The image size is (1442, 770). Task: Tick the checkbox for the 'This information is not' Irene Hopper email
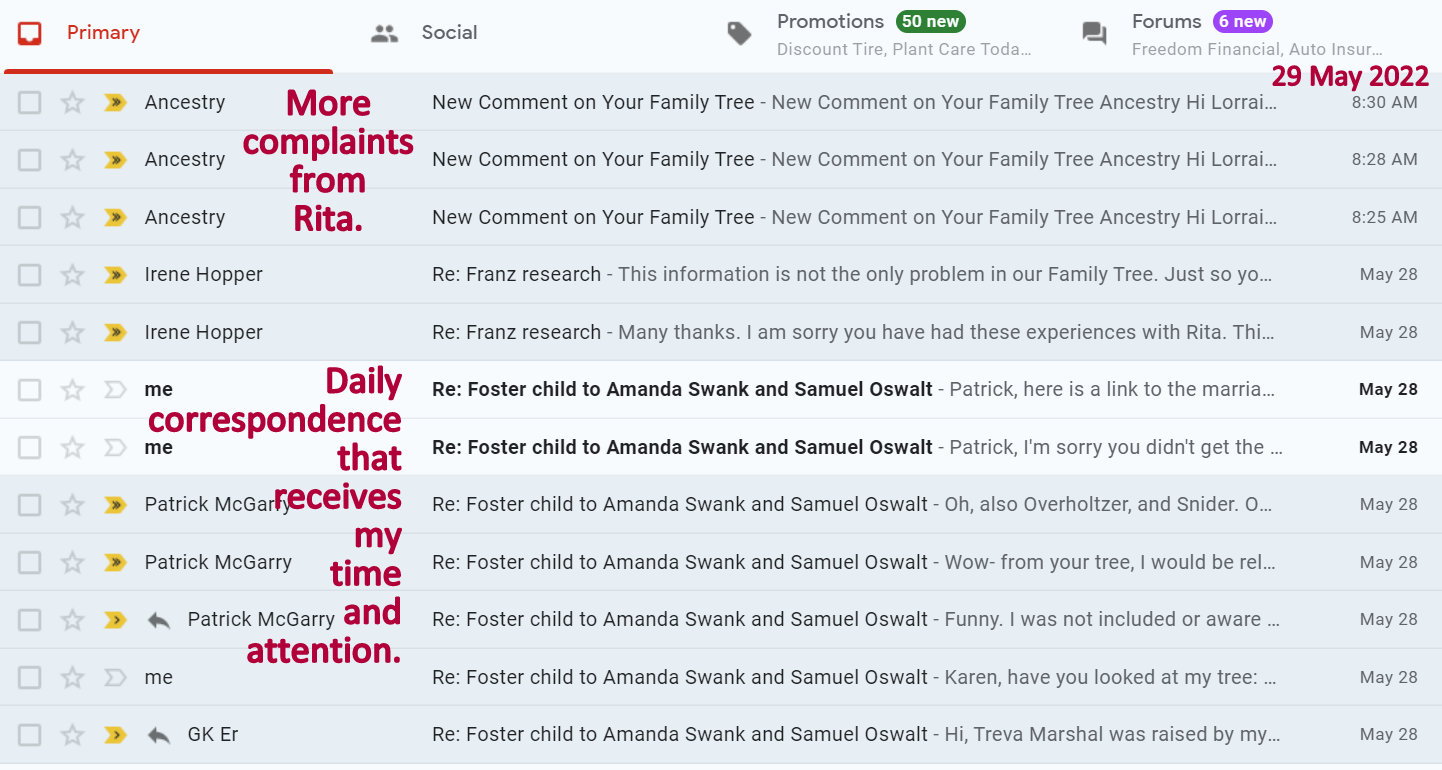coord(30,274)
